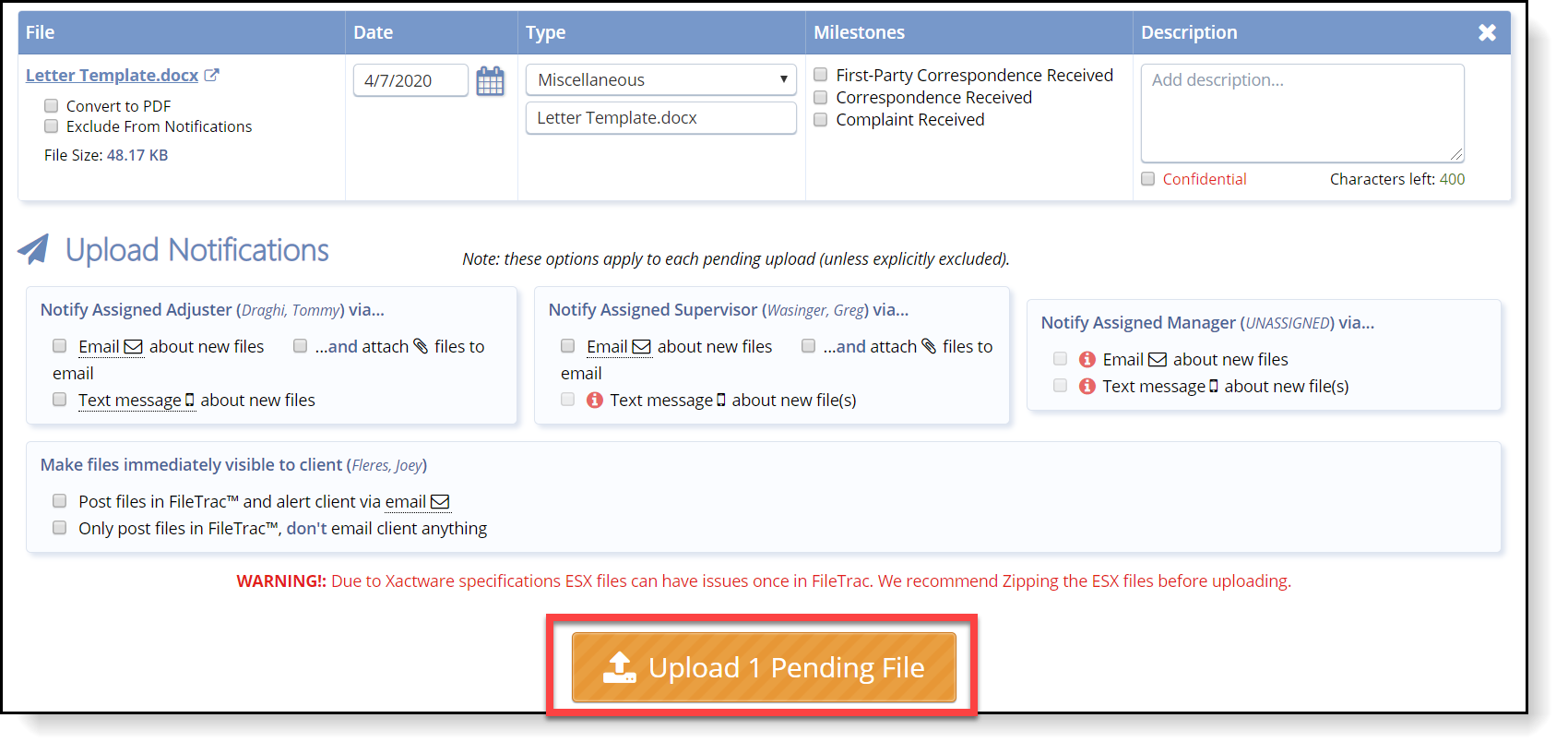Viewport: 1568px width, 754px height.
Task: Click info icon beside Manager Email option
Action: point(1087,359)
